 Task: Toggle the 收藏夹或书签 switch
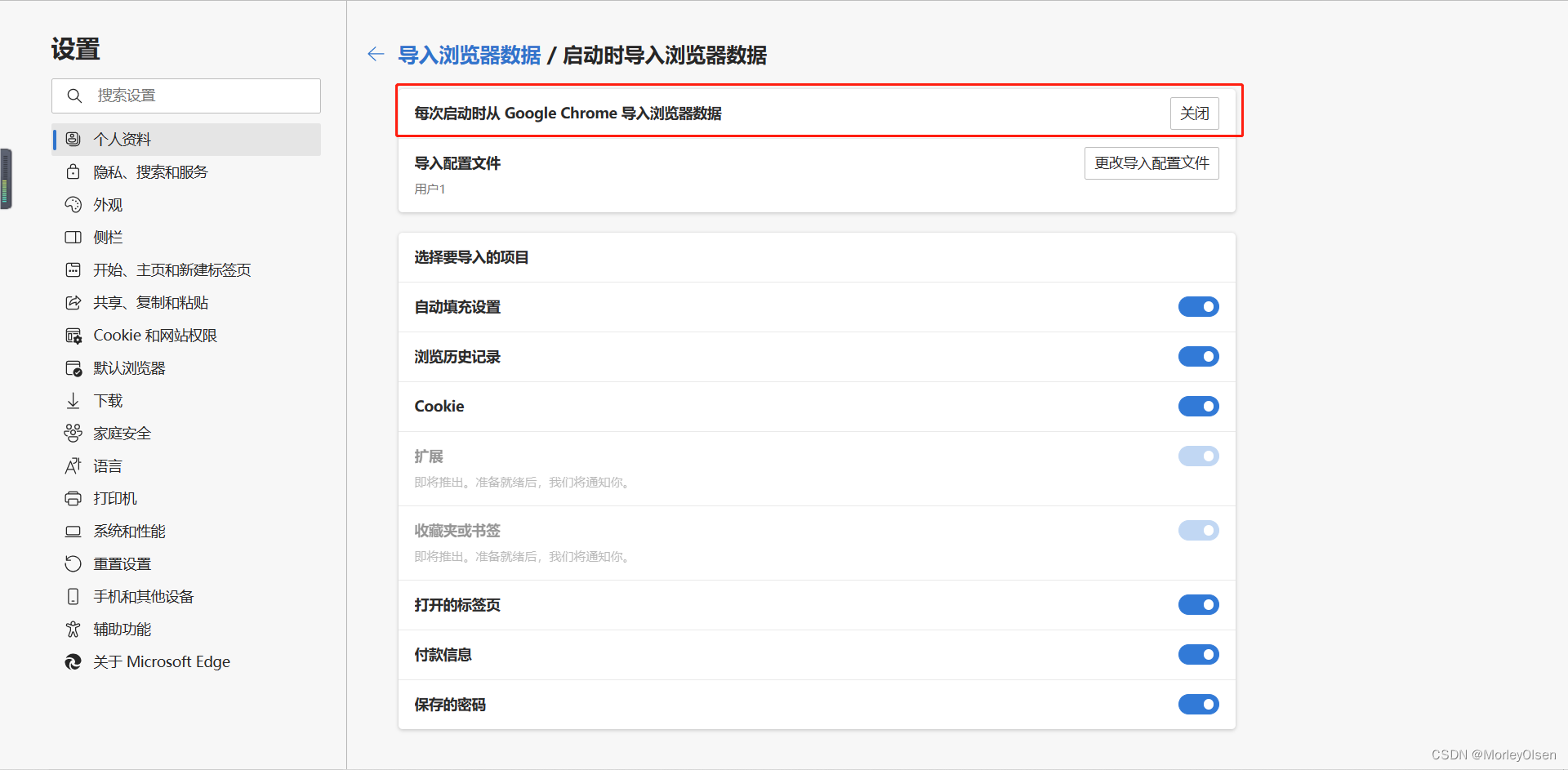1198,531
